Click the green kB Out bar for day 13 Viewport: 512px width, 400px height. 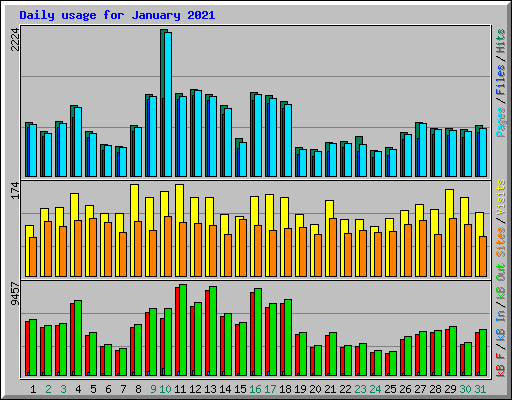[213, 331]
